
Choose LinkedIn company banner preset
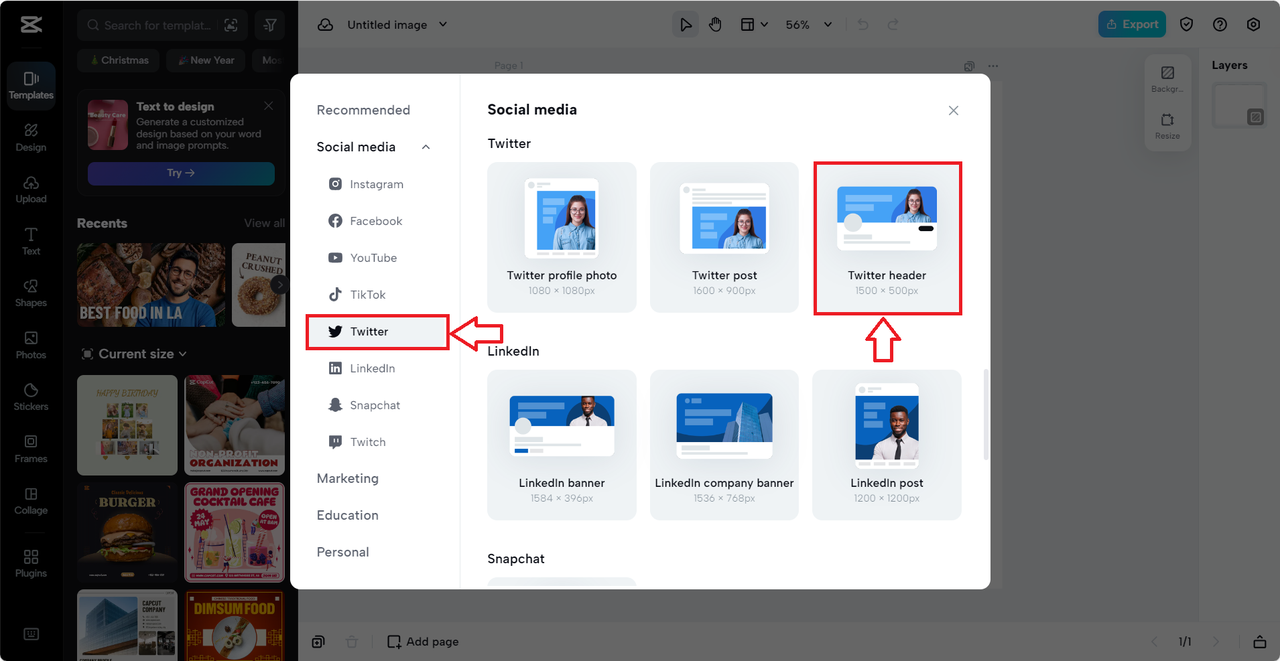click(x=725, y=445)
